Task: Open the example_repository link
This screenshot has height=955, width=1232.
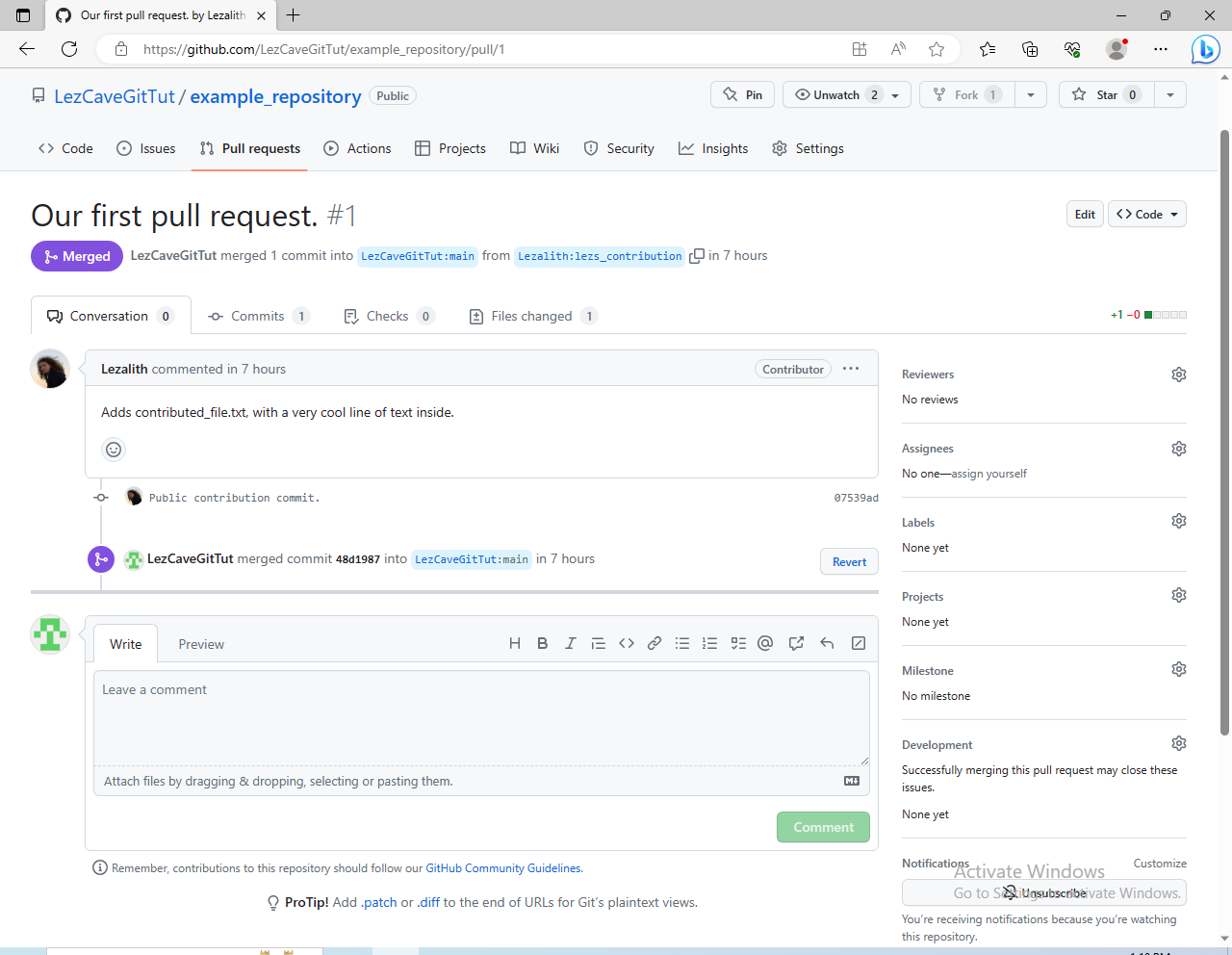Action: pos(275,96)
